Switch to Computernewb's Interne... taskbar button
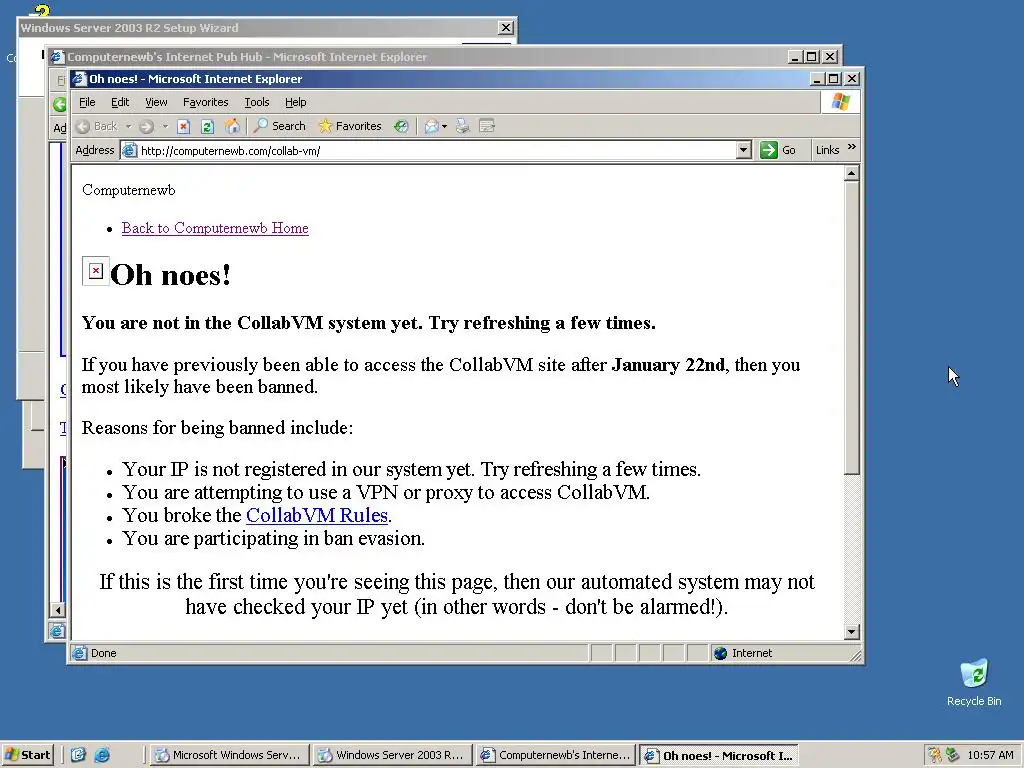This screenshot has width=1024, height=768. pyautogui.click(x=555, y=755)
